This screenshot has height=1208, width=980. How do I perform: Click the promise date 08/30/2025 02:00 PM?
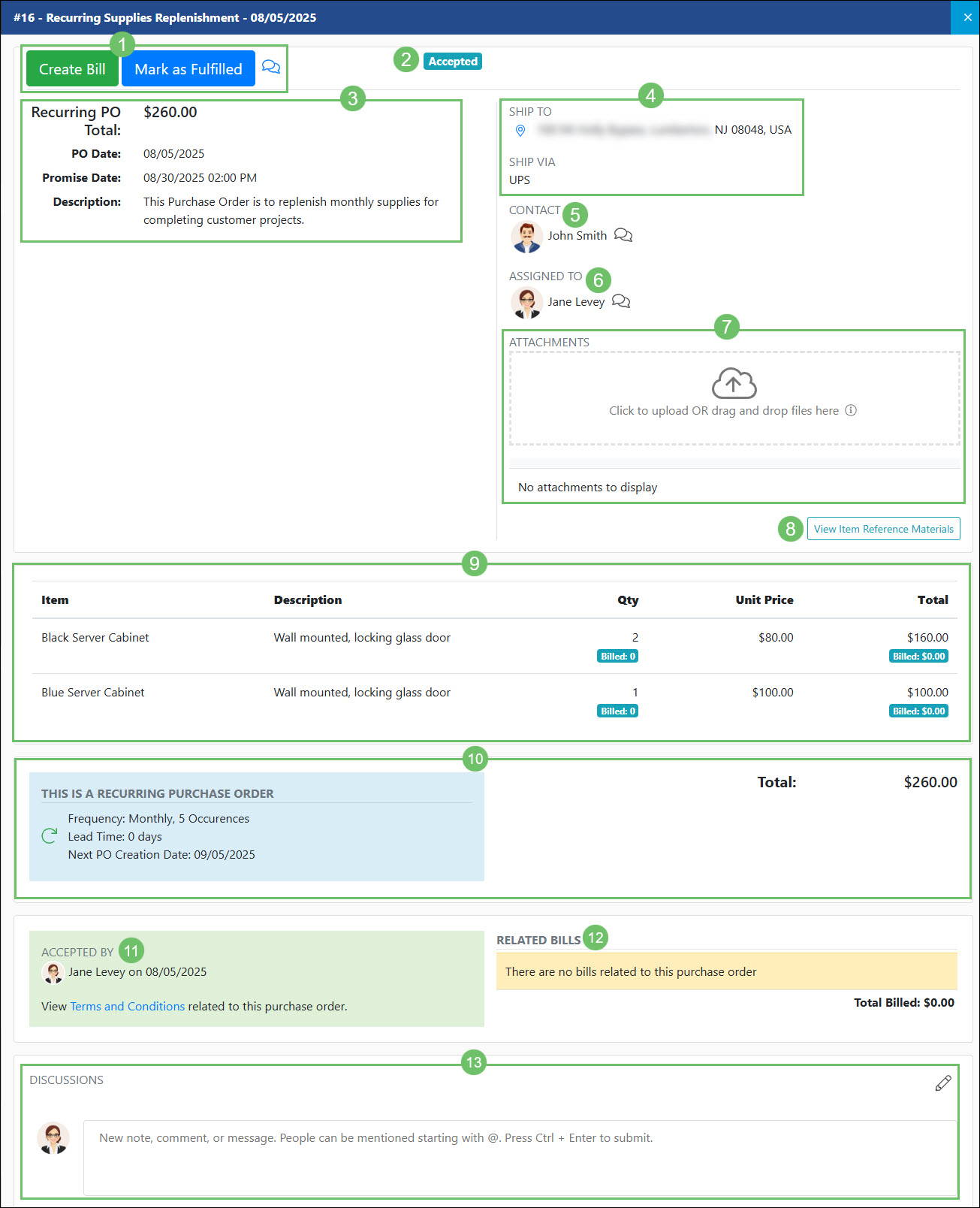tap(201, 178)
